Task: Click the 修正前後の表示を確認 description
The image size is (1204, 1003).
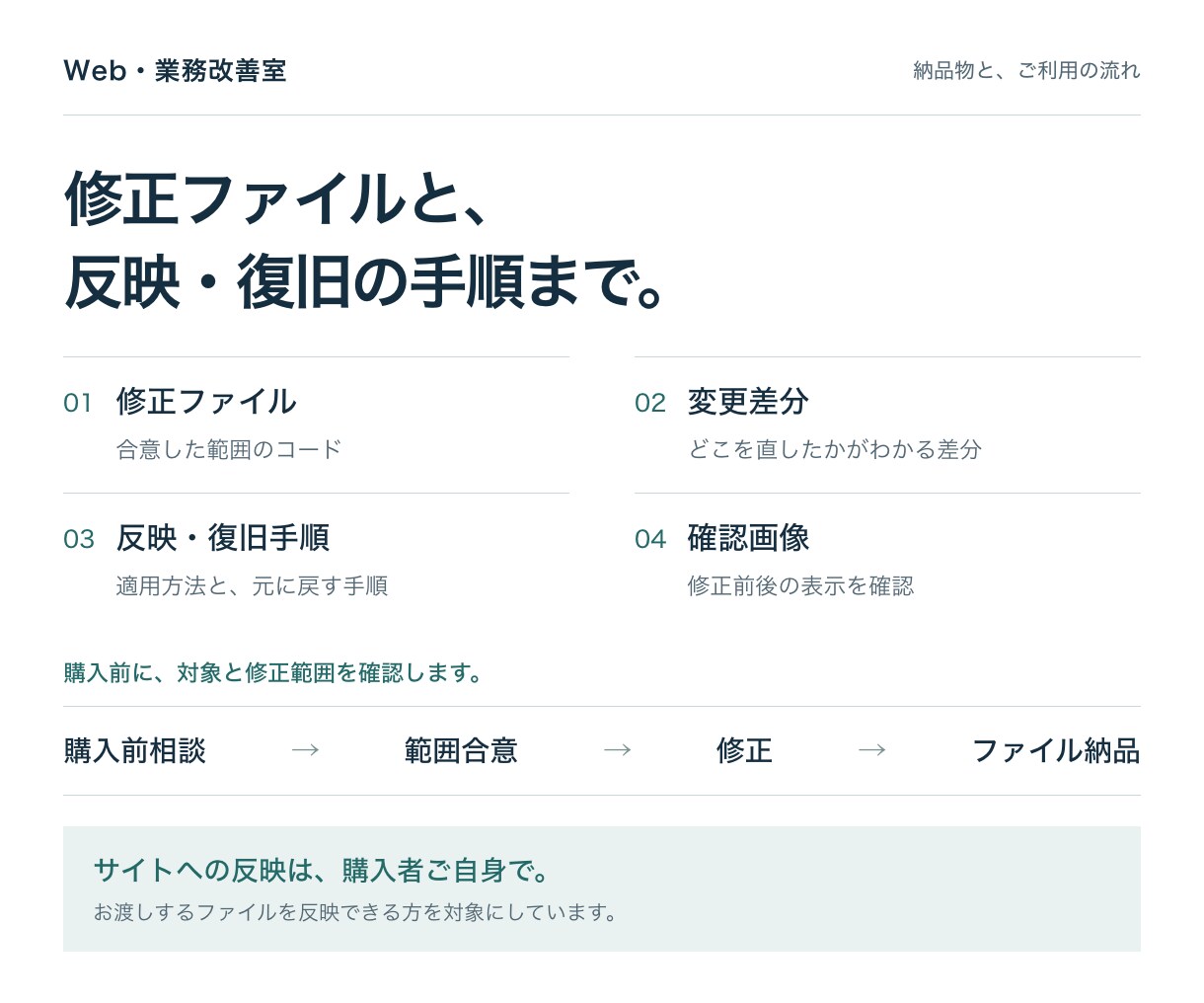Action: (x=800, y=586)
